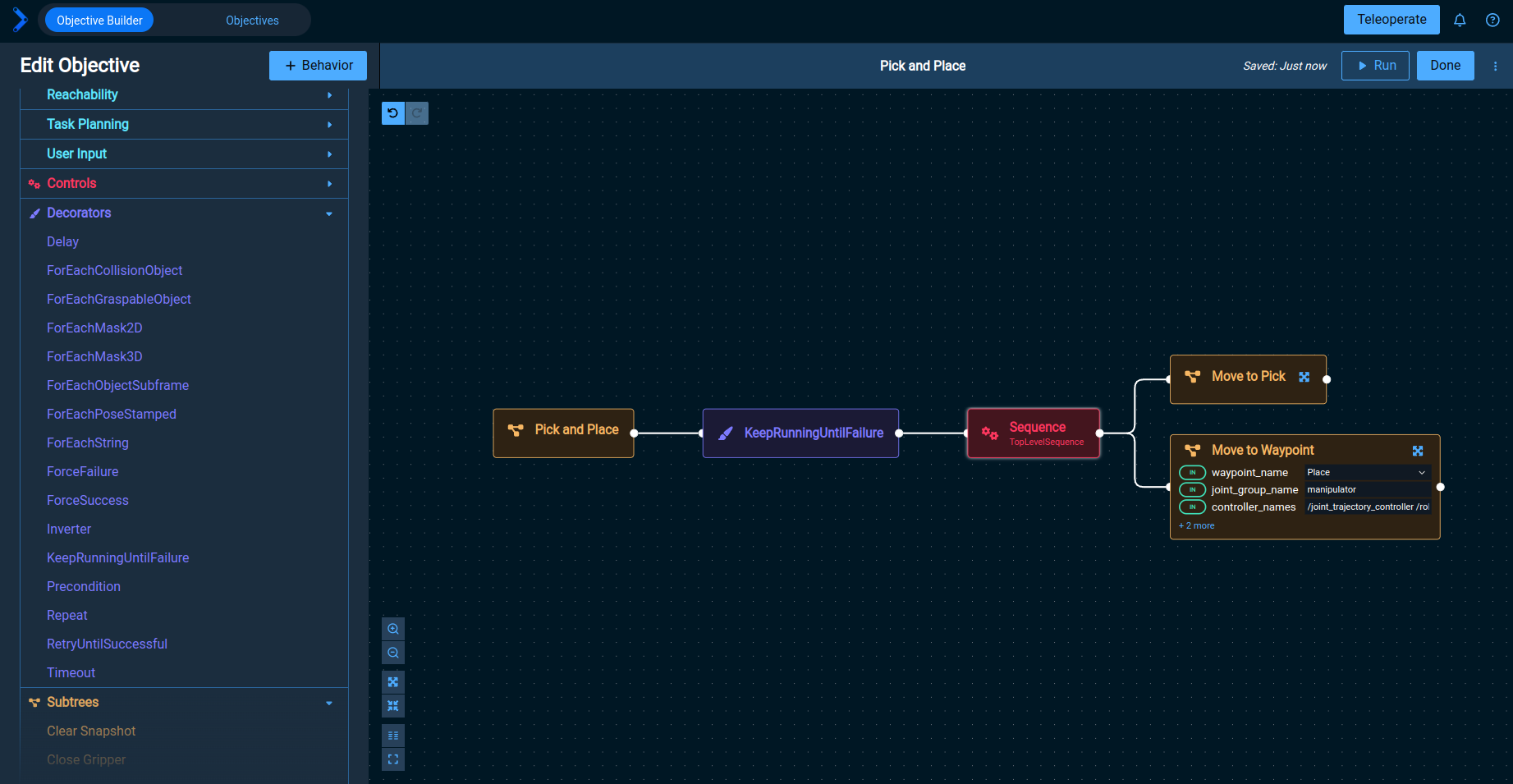Screen dimensions: 1513x784
Task: Select ForEachGraspableObject in the list
Action: [118, 299]
